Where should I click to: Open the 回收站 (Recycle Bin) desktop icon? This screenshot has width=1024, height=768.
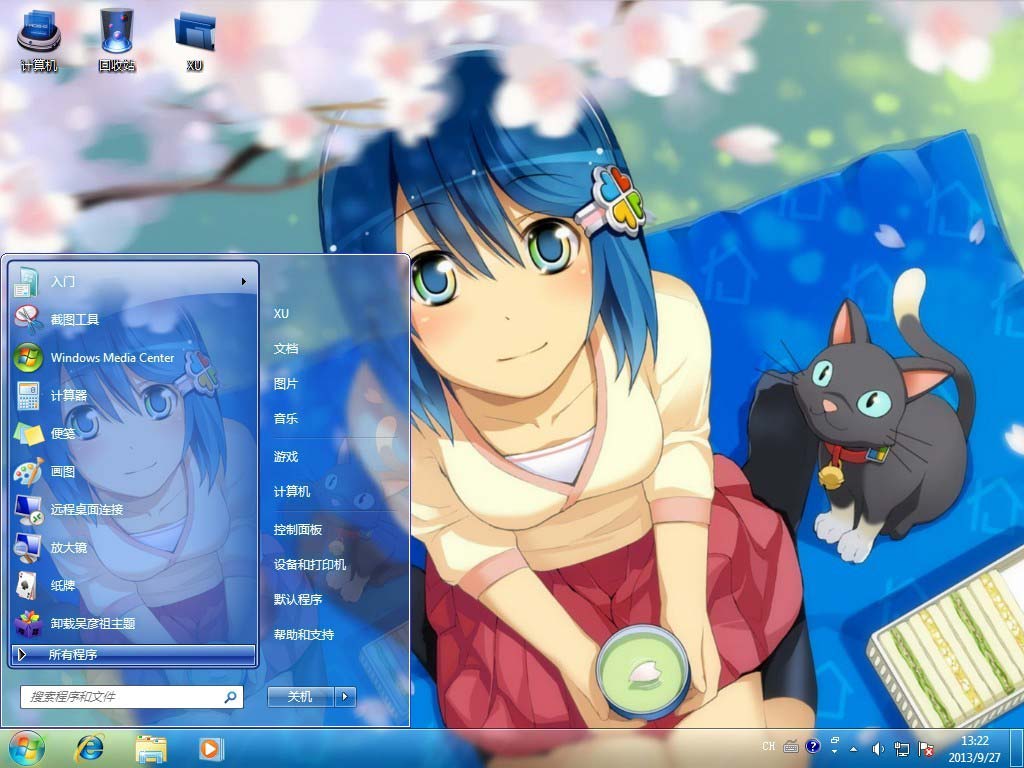pyautogui.click(x=116, y=38)
